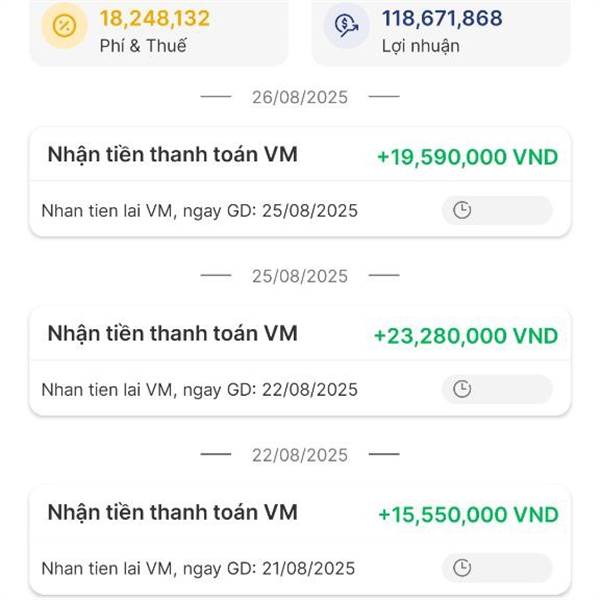Open the 18,248,132 Phí & Thuế card
This screenshot has width=600, height=600.
159,33
